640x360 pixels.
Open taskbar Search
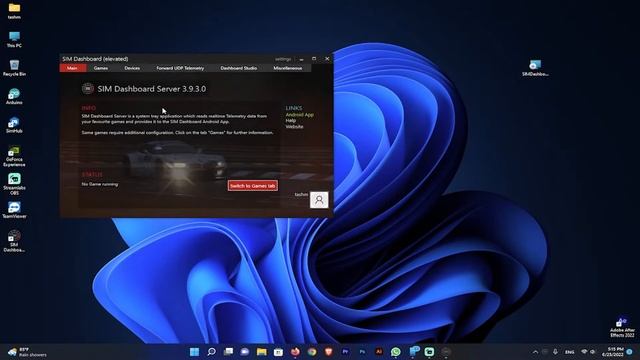211,351
